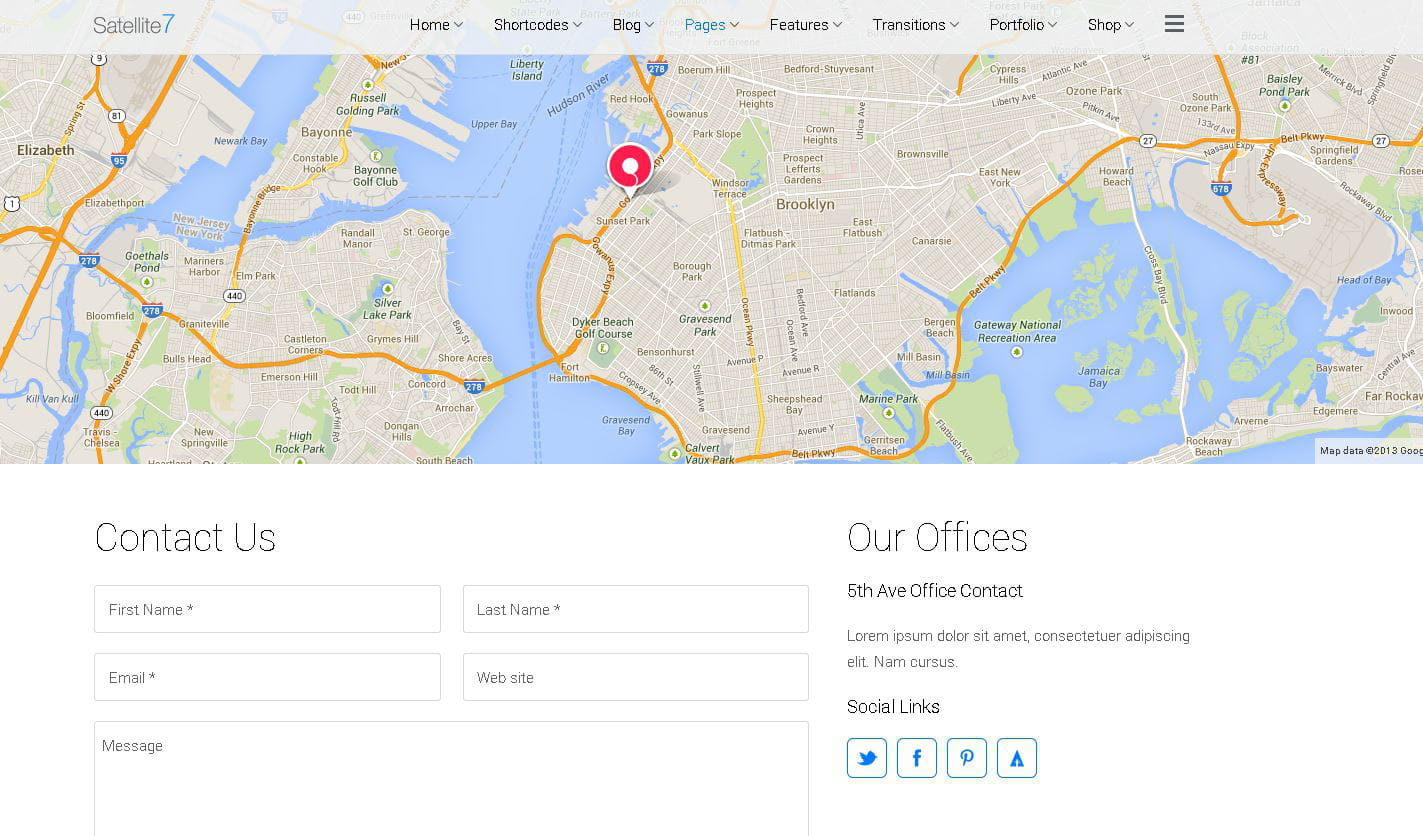Click the Twitter social link icon
This screenshot has width=1423, height=836.
tap(867, 758)
